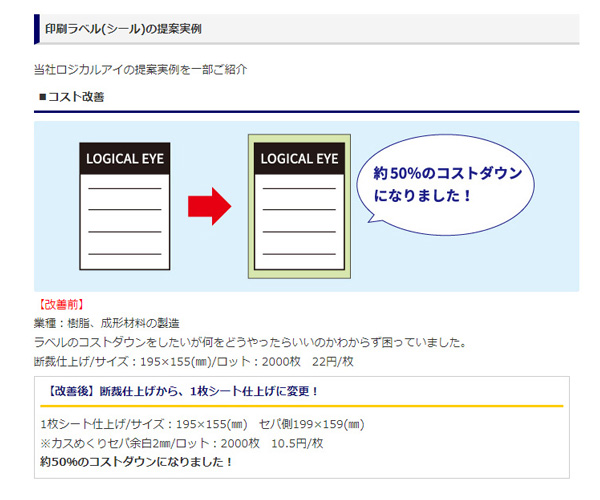
Task: Click the left LOGICAL EYE label illustration
Action: pyautogui.click(x=125, y=206)
